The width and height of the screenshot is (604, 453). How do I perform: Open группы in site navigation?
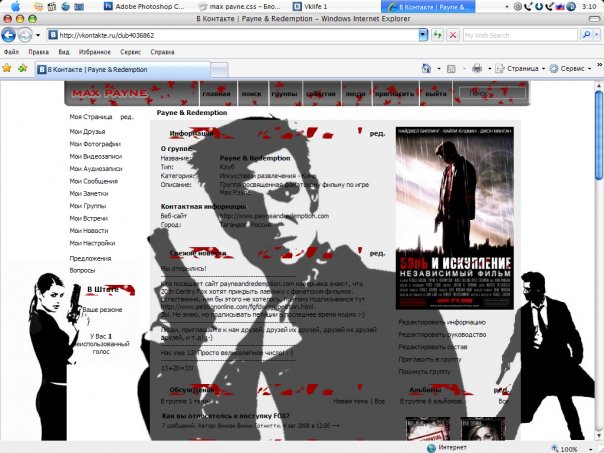284,94
